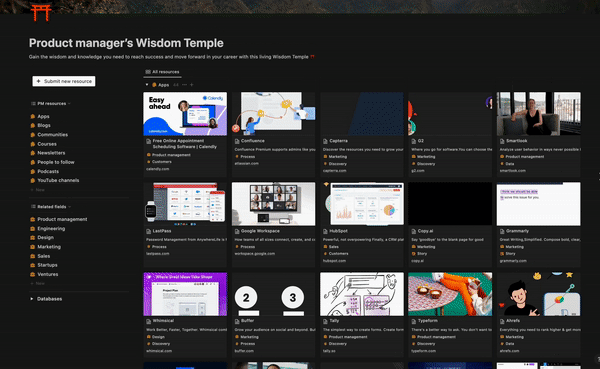This screenshot has width=600, height=369.
Task: Click the red torii gate page icon
Action: tap(41, 13)
